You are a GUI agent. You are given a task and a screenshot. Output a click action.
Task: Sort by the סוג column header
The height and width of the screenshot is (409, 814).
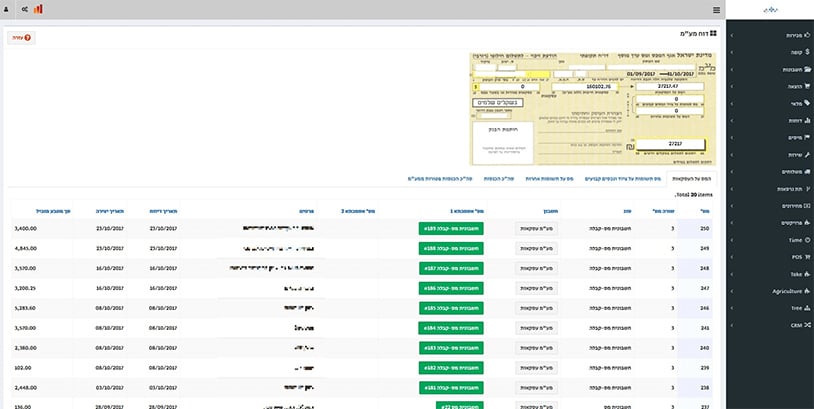click(628, 211)
